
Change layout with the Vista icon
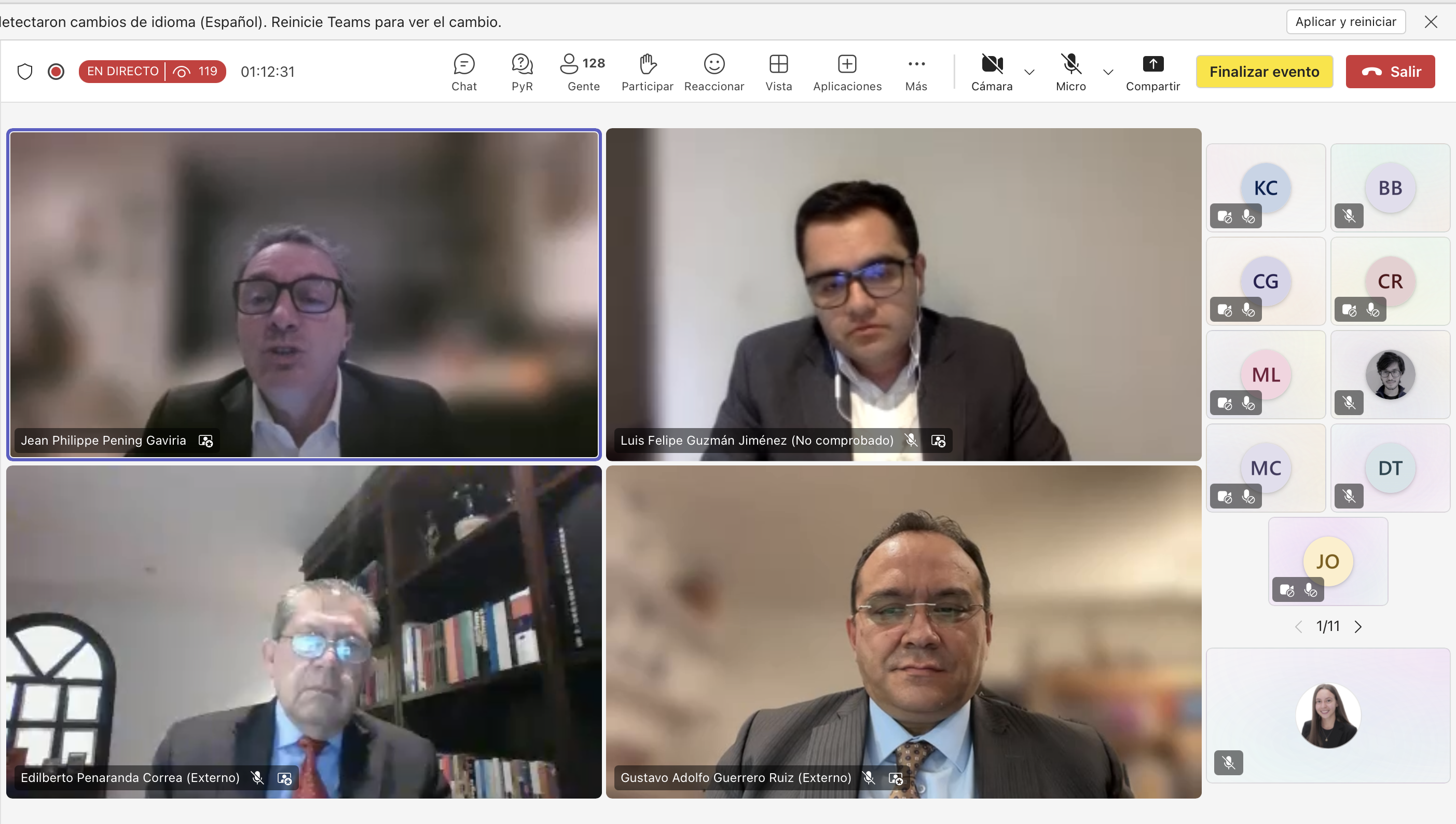[779, 72]
